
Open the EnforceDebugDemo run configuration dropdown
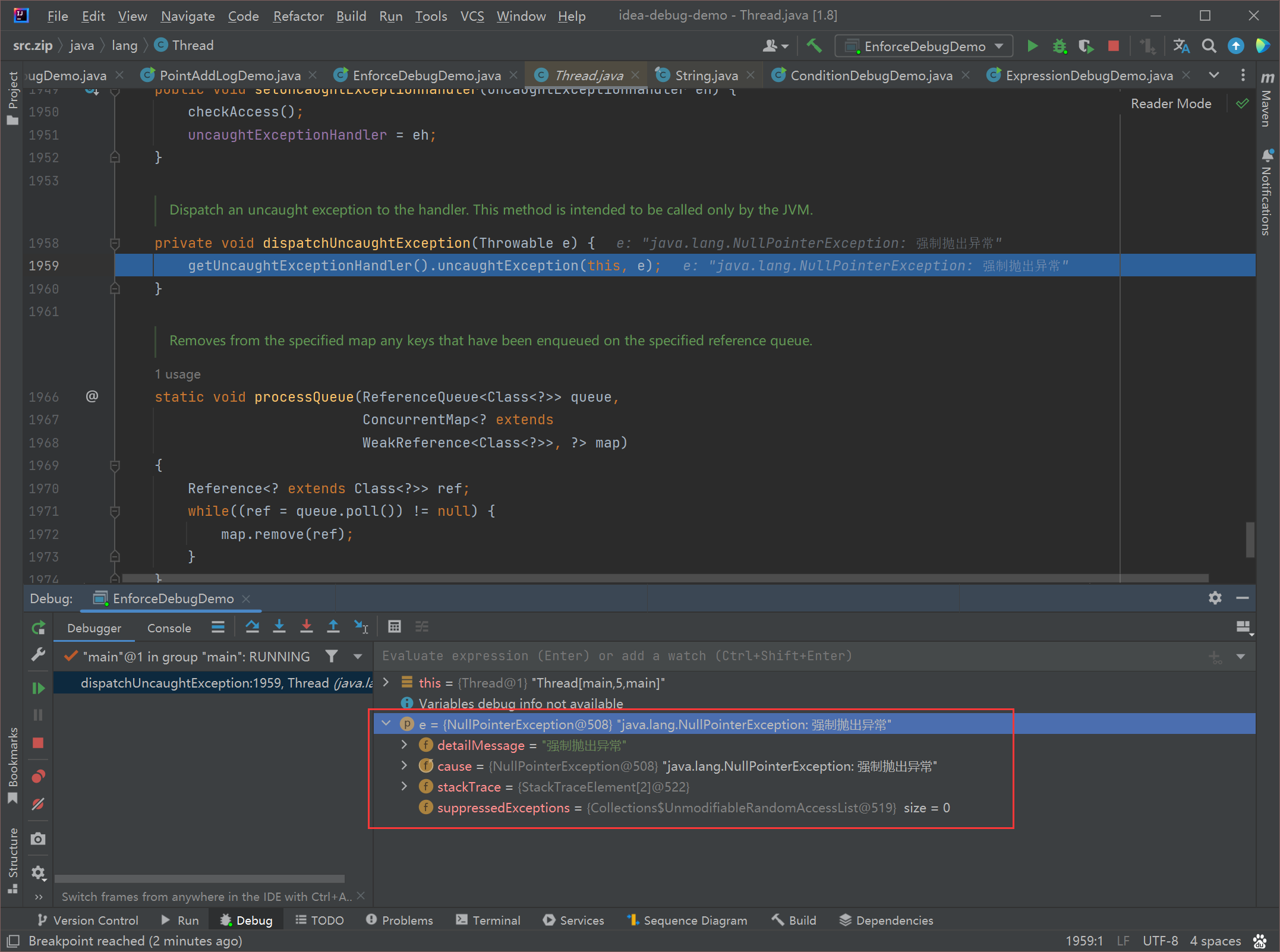[924, 46]
